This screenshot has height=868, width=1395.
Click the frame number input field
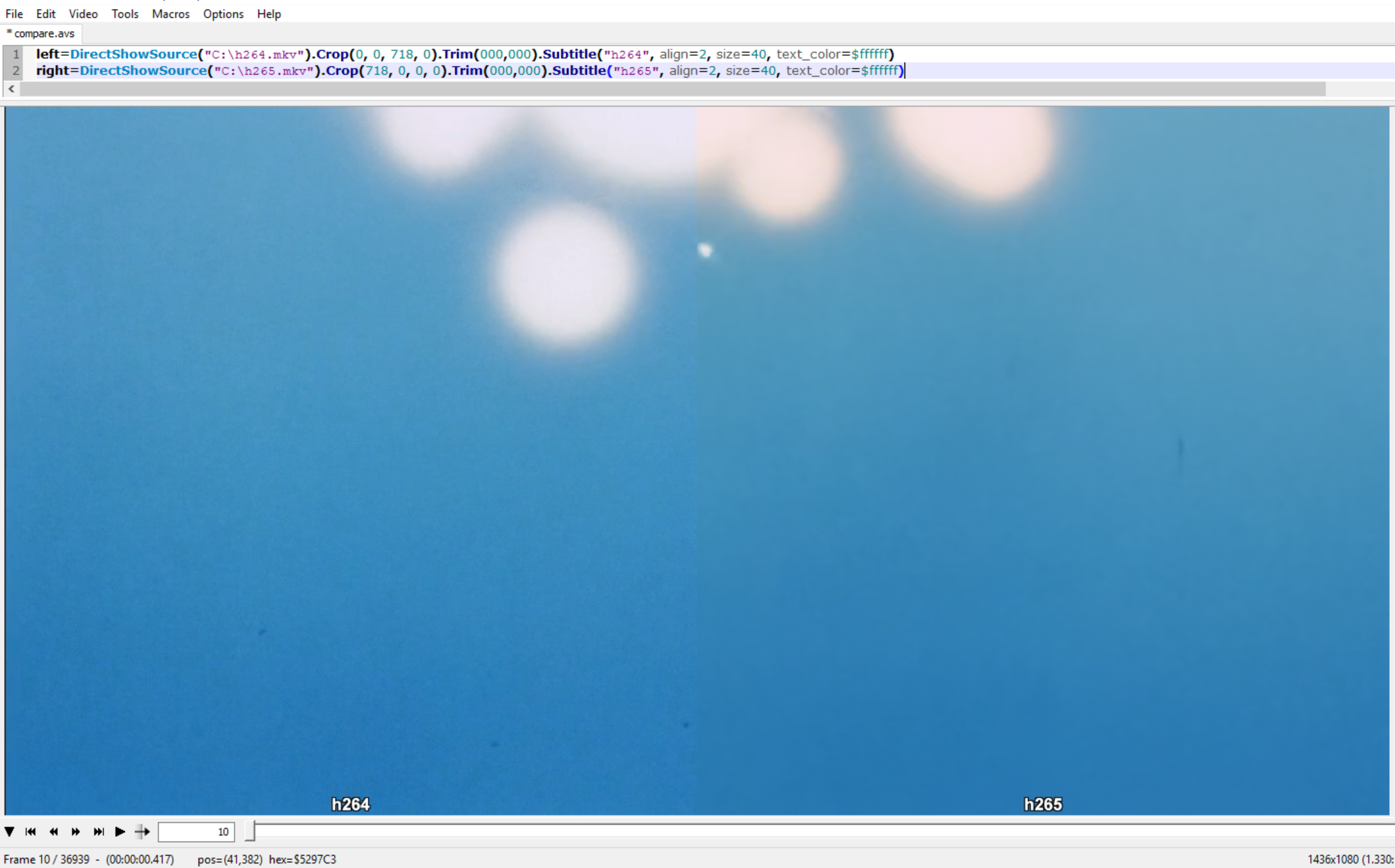tap(196, 831)
